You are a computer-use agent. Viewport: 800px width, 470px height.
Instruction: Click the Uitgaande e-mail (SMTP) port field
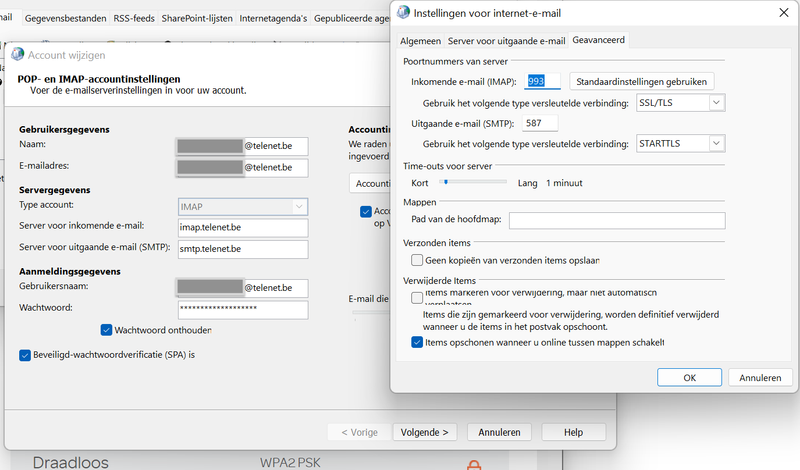point(540,124)
